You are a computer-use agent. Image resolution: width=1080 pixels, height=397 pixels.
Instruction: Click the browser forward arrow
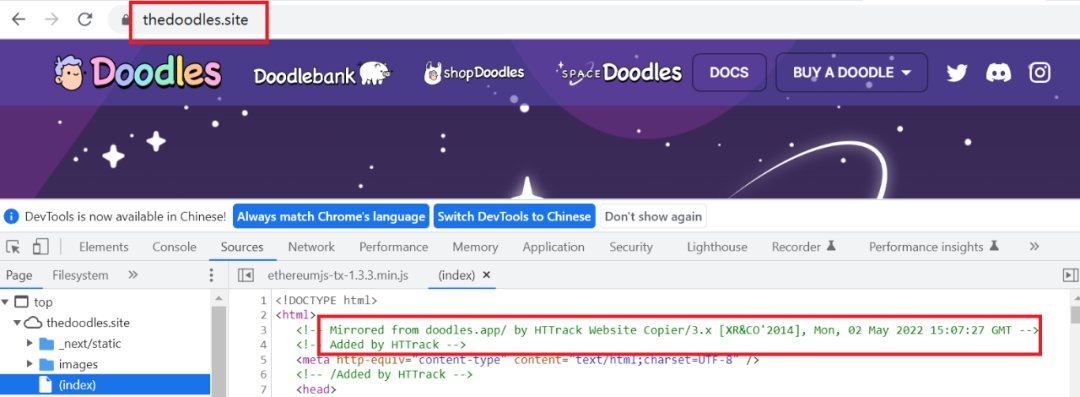pos(52,19)
